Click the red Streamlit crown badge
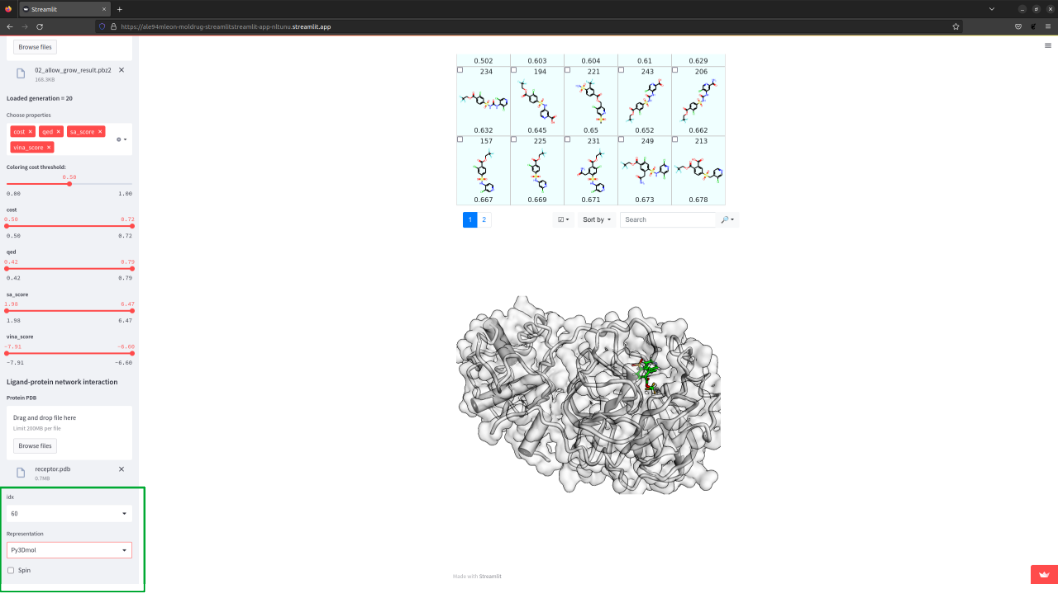Viewport: 1058px width, 595px height. pyautogui.click(x=1044, y=574)
